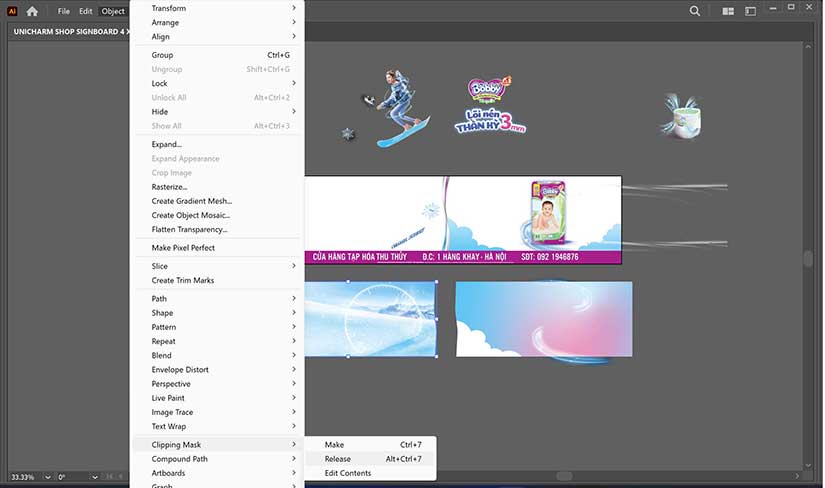
Task: Click the zoom percentage field
Action: coord(25,477)
